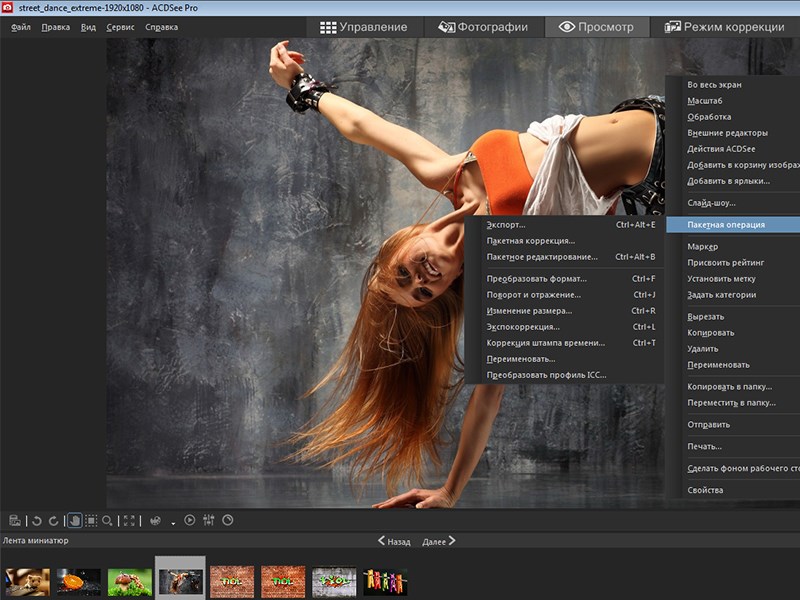This screenshot has width=800, height=600.
Task: Open the Вид menu
Action: [x=88, y=27]
